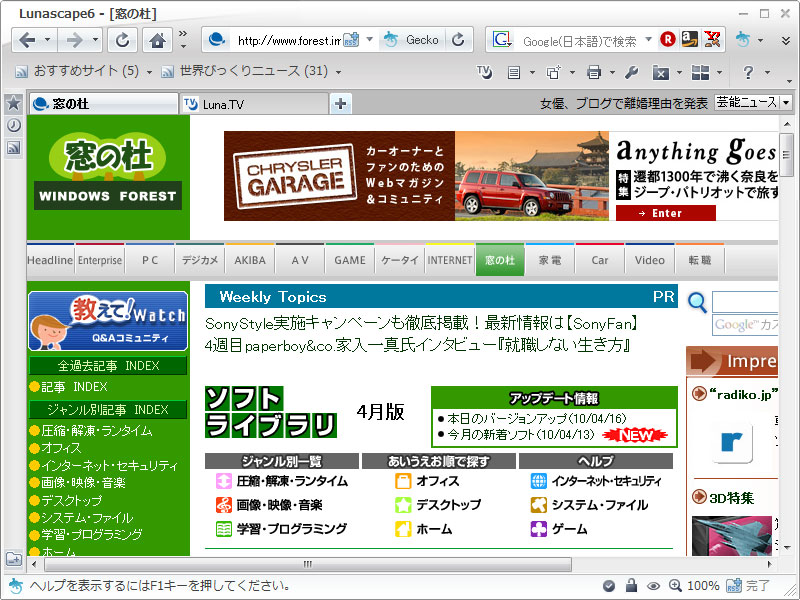Screen dimensions: 800x600
Task: Click the new window/duplicate tab icon
Action: tap(554, 72)
